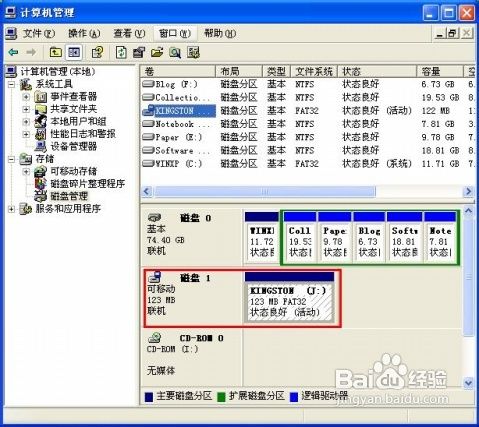Click the Back arrow toolbar icon
The width and height of the screenshot is (479, 427).
pyautogui.click(x=13, y=52)
